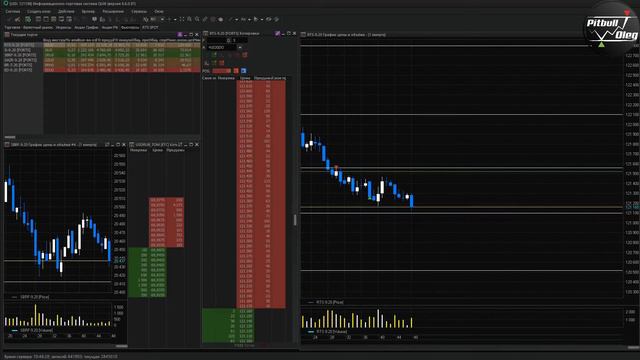Image resolution: width=640 pixels, height=360 pixels.
Task: Open the Брокер menu
Action: [x=88, y=11]
